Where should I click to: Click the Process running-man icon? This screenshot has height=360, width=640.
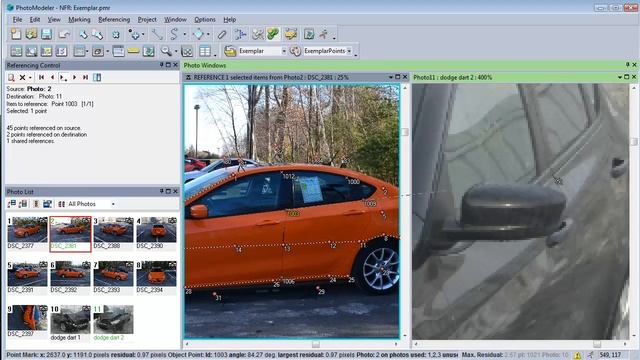coord(324,34)
